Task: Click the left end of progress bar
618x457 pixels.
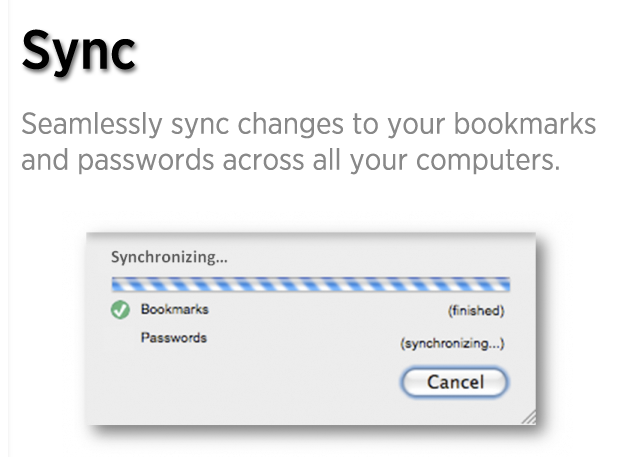Action: click(x=117, y=284)
